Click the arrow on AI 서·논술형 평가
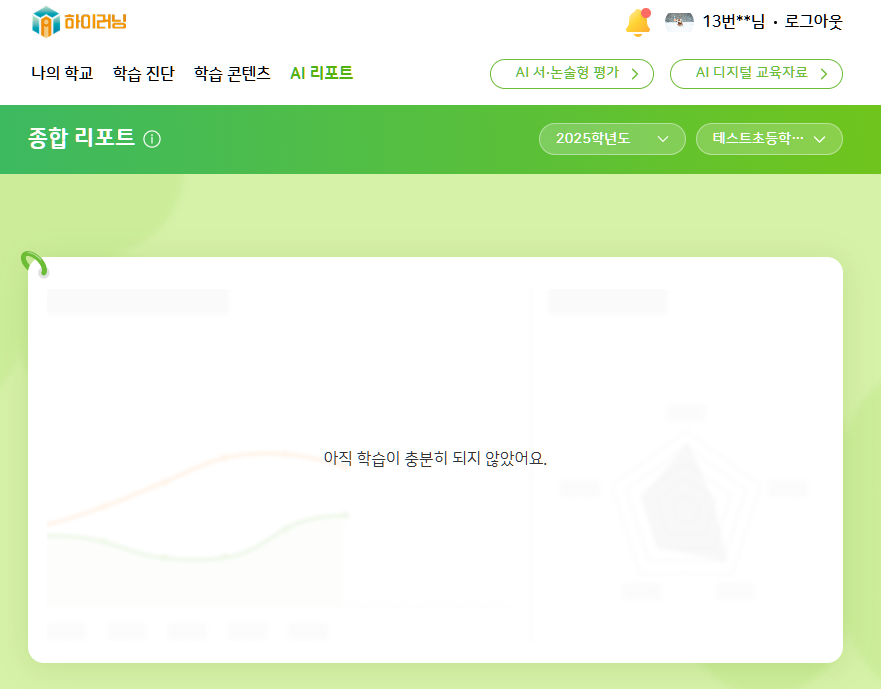The height and width of the screenshot is (689, 881). pos(634,74)
